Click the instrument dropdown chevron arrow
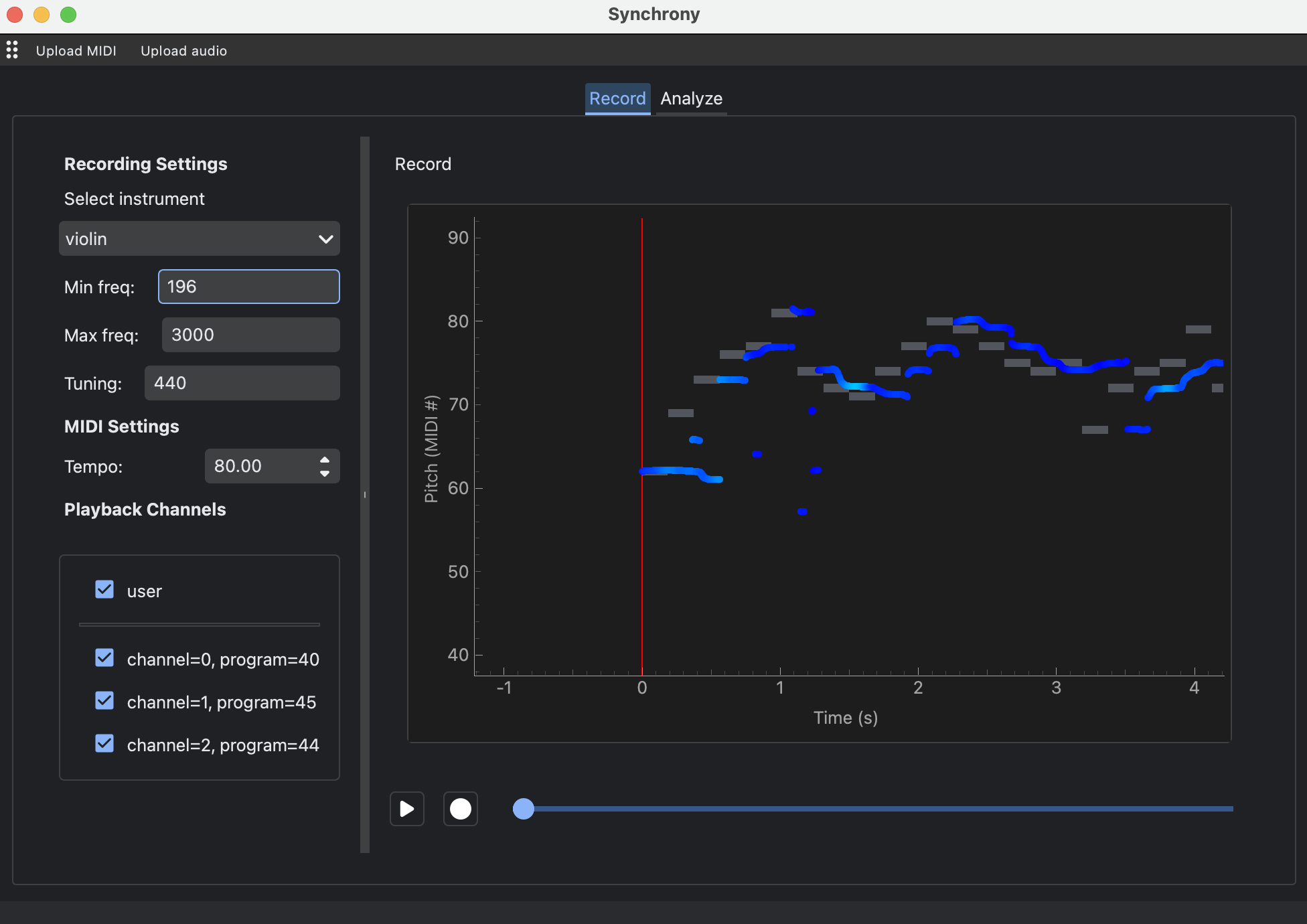Viewport: 1307px width, 924px height. 325,239
